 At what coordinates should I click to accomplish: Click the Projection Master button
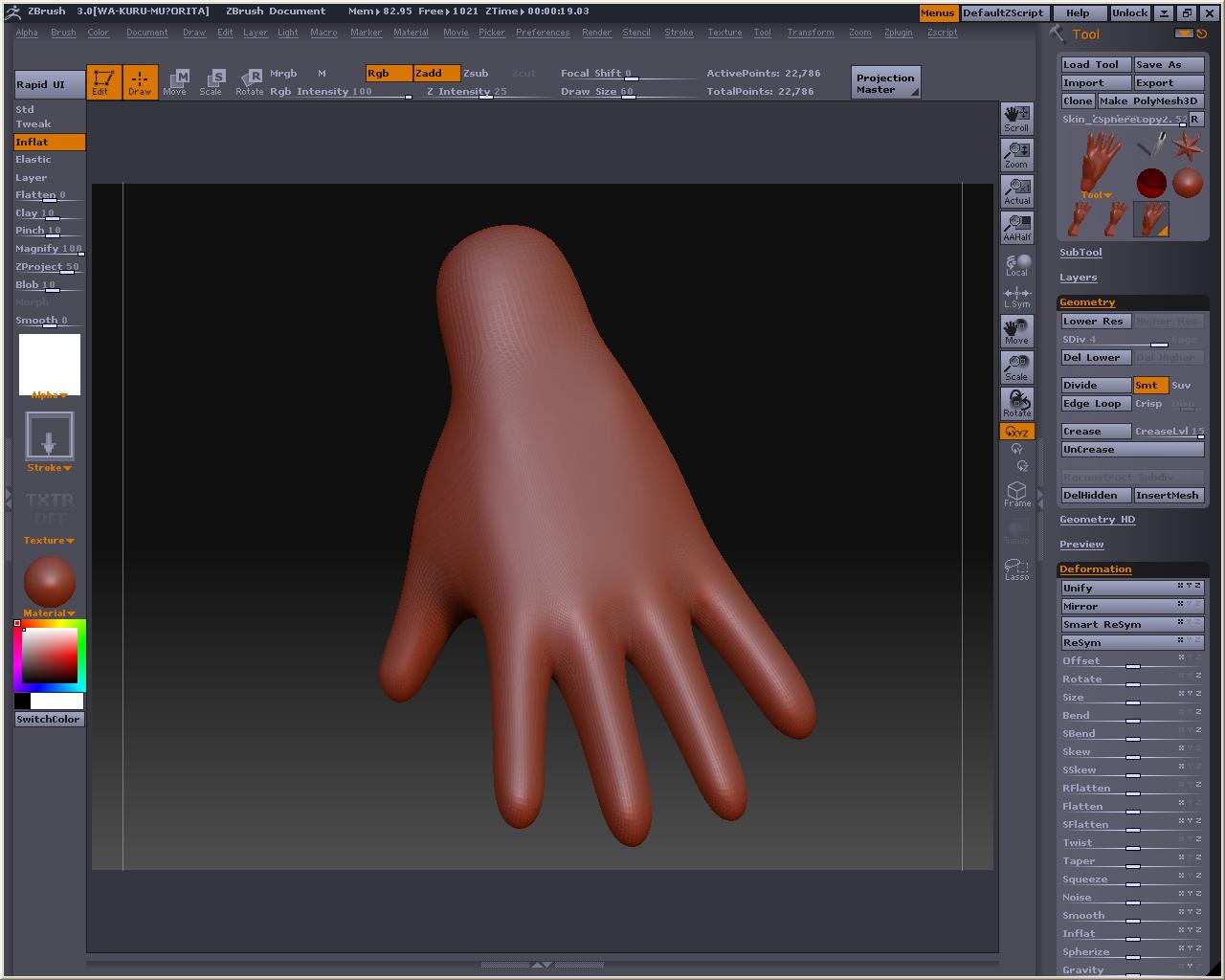(885, 82)
